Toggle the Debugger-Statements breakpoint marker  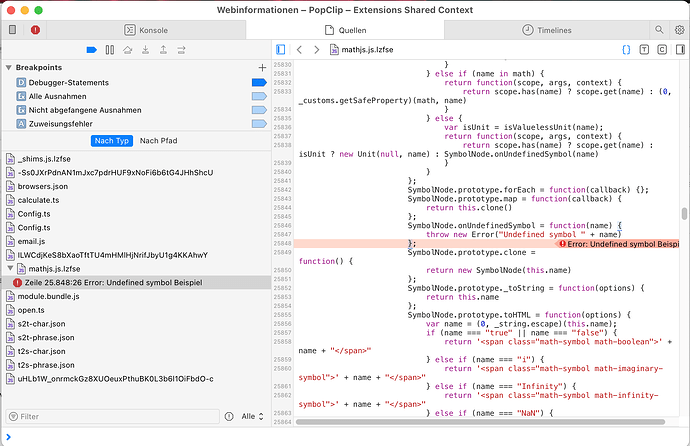pos(258,81)
